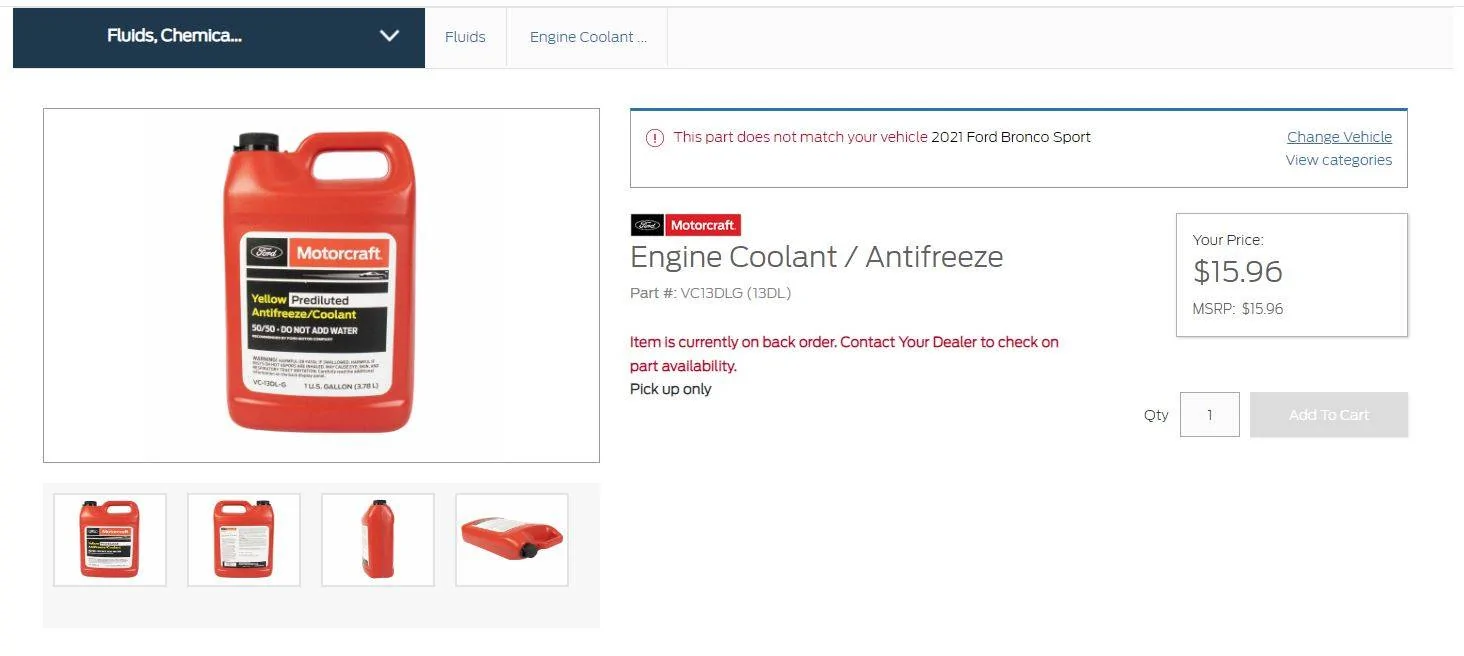Click the red Motorcraft brand badge
This screenshot has width=1464, height=656.
point(703,224)
